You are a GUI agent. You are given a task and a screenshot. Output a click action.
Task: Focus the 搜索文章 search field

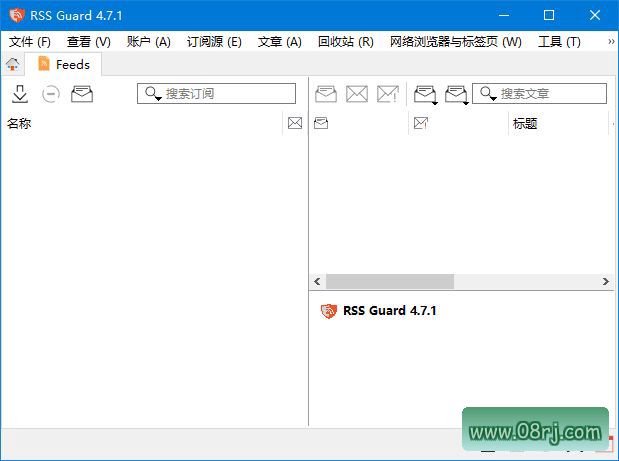[x=539, y=94]
